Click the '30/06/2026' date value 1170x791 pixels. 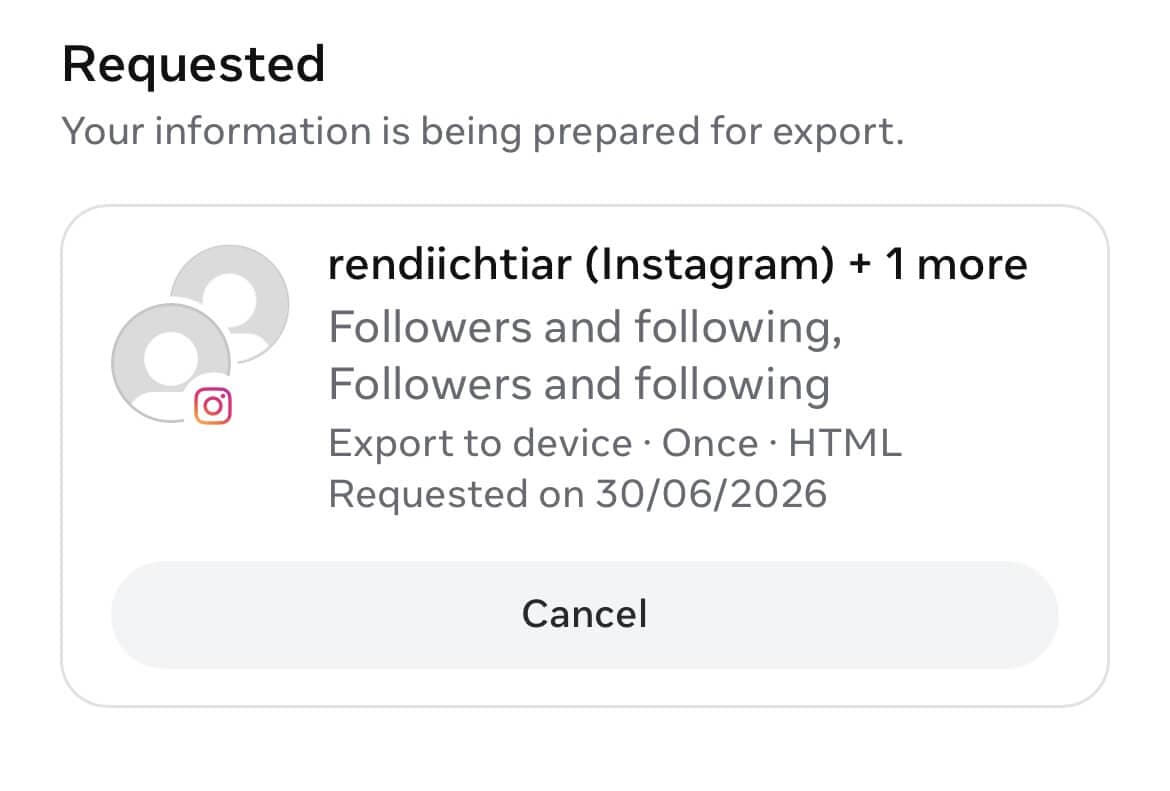click(711, 494)
